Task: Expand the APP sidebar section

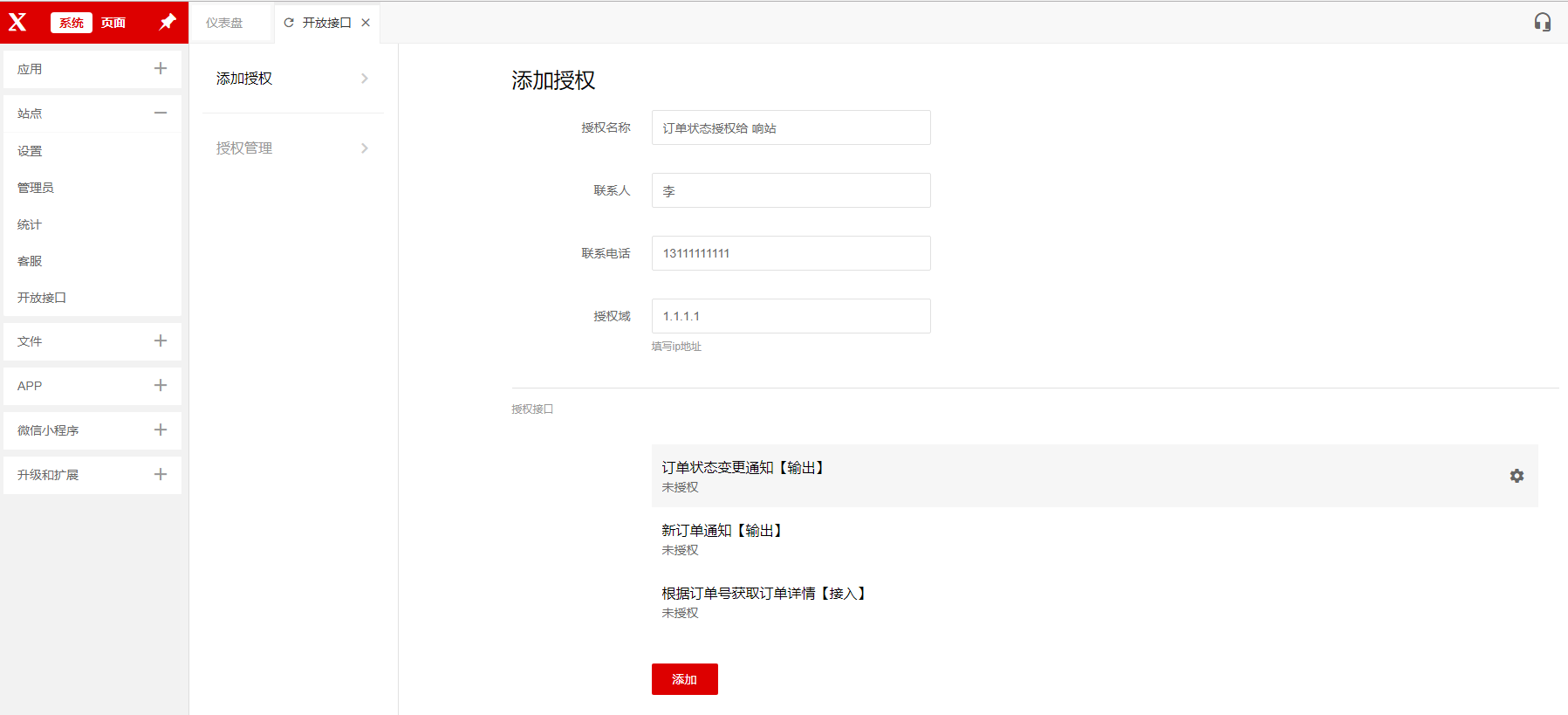Action: click(161, 385)
